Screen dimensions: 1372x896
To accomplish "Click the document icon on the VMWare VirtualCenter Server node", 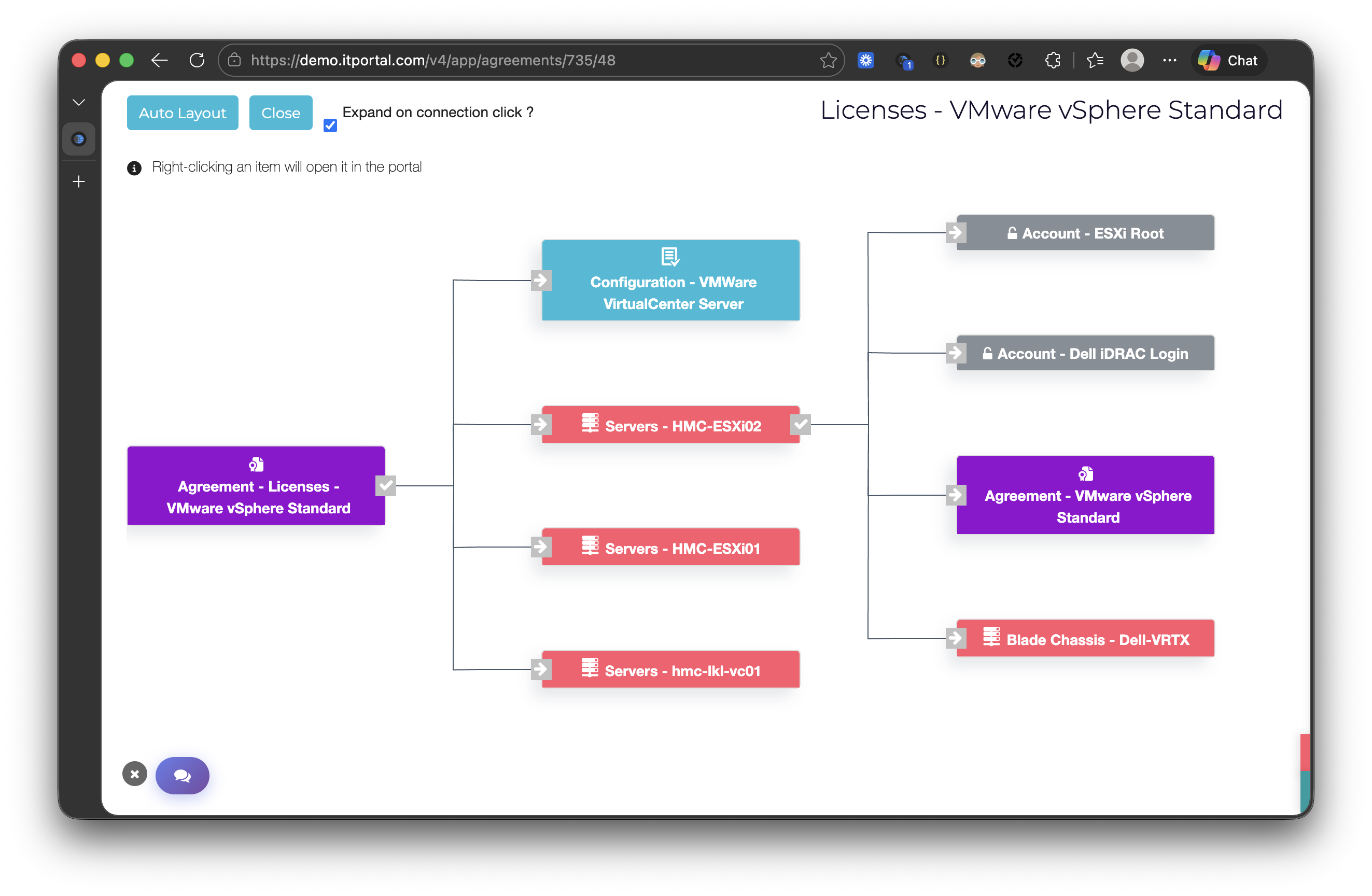I will tap(670, 257).
